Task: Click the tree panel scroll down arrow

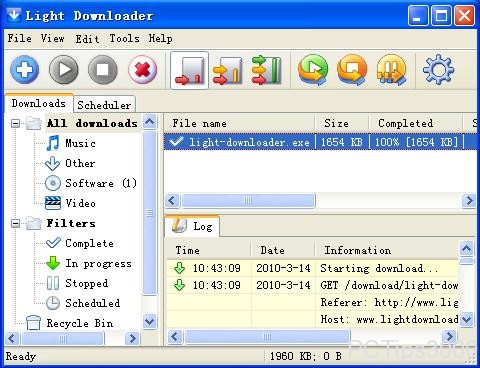Action: [149, 322]
